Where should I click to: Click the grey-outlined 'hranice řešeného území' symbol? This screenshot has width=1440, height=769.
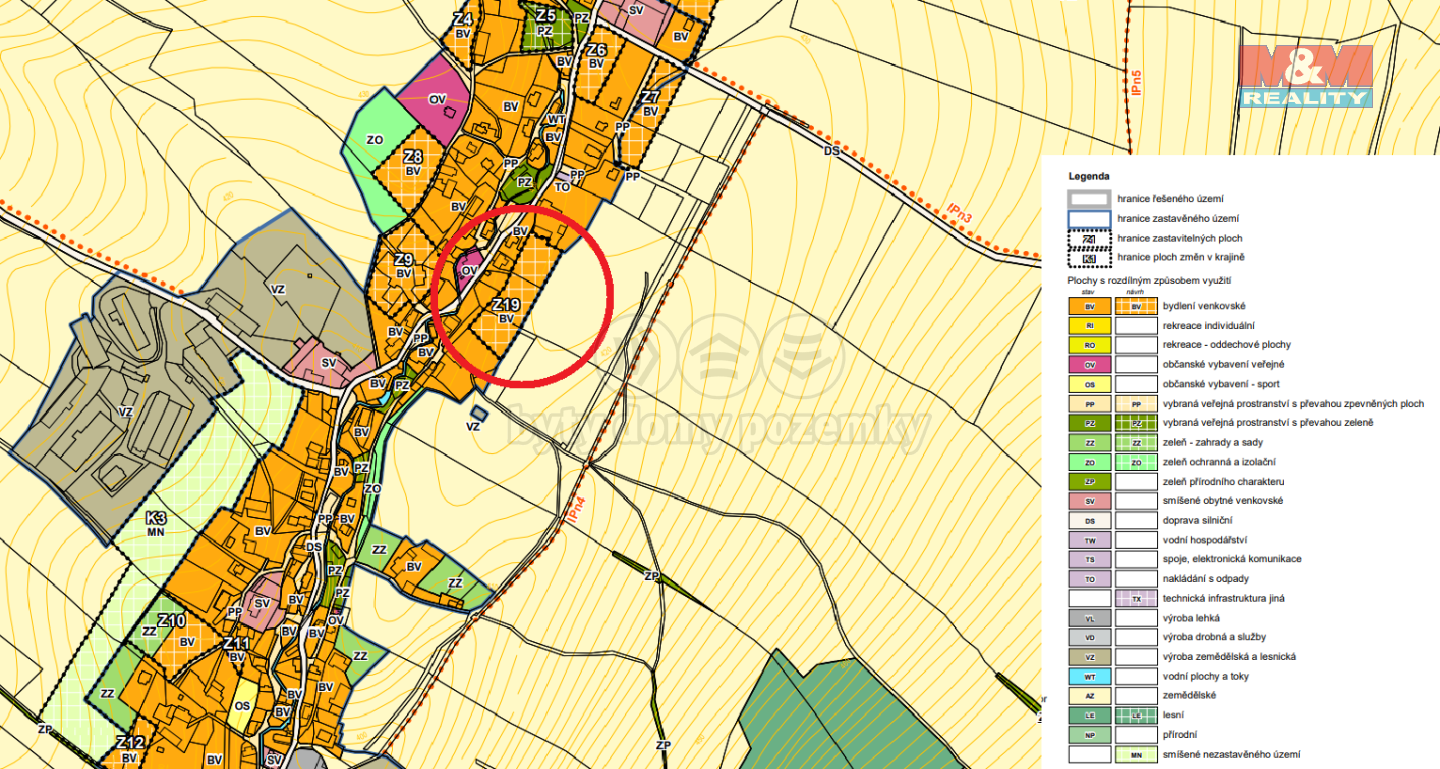(x=1090, y=199)
